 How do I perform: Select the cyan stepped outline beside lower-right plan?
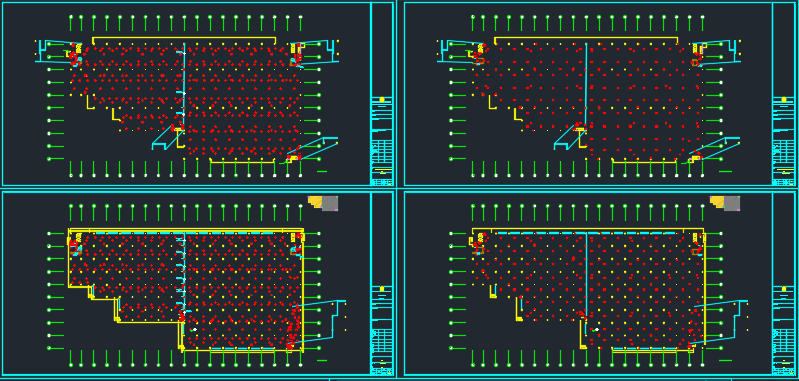(720, 321)
